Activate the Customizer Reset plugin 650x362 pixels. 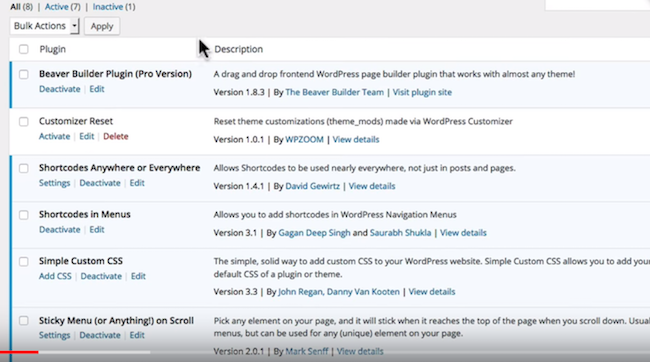[54, 136]
